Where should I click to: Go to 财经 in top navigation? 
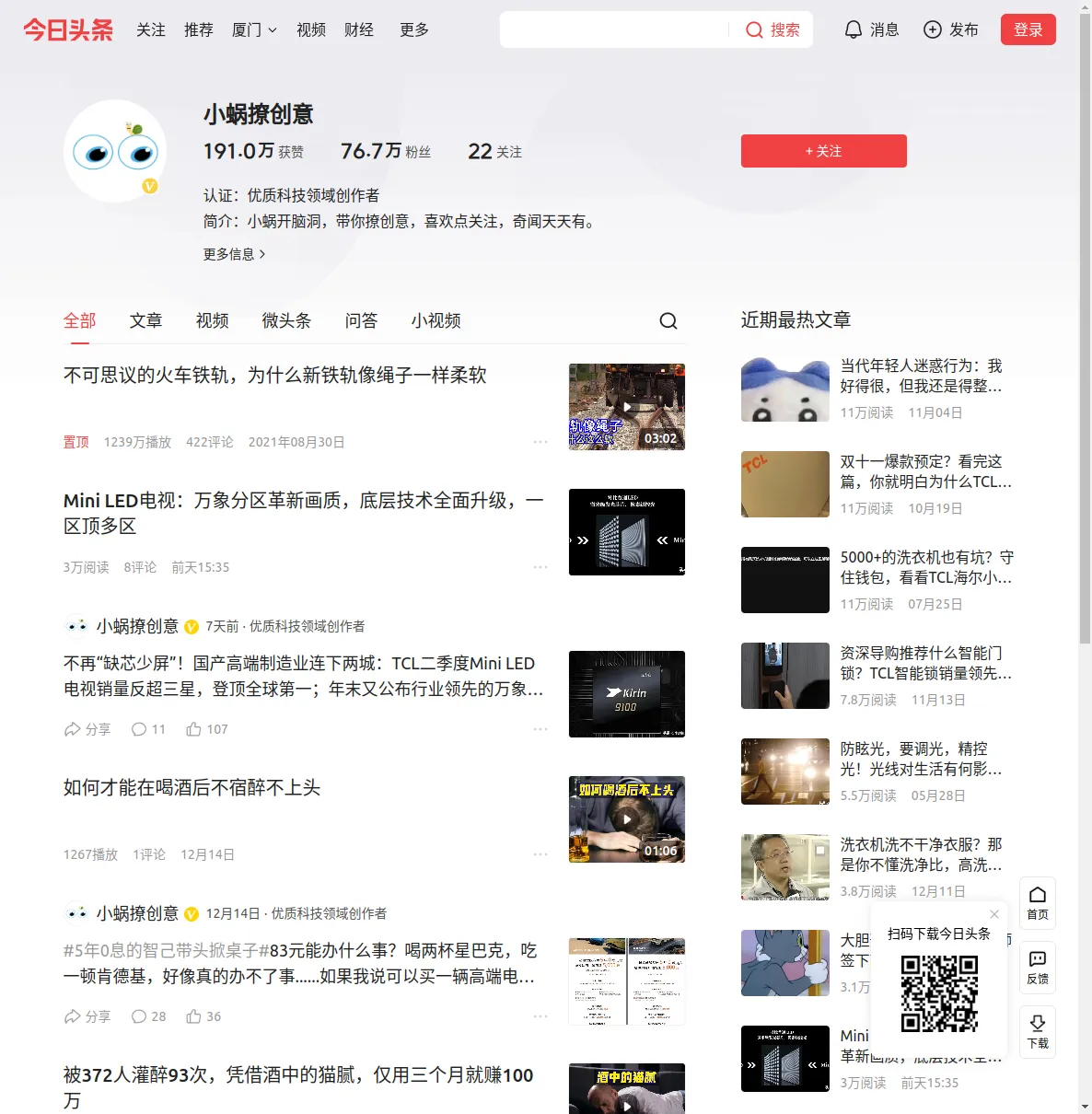[x=359, y=30]
